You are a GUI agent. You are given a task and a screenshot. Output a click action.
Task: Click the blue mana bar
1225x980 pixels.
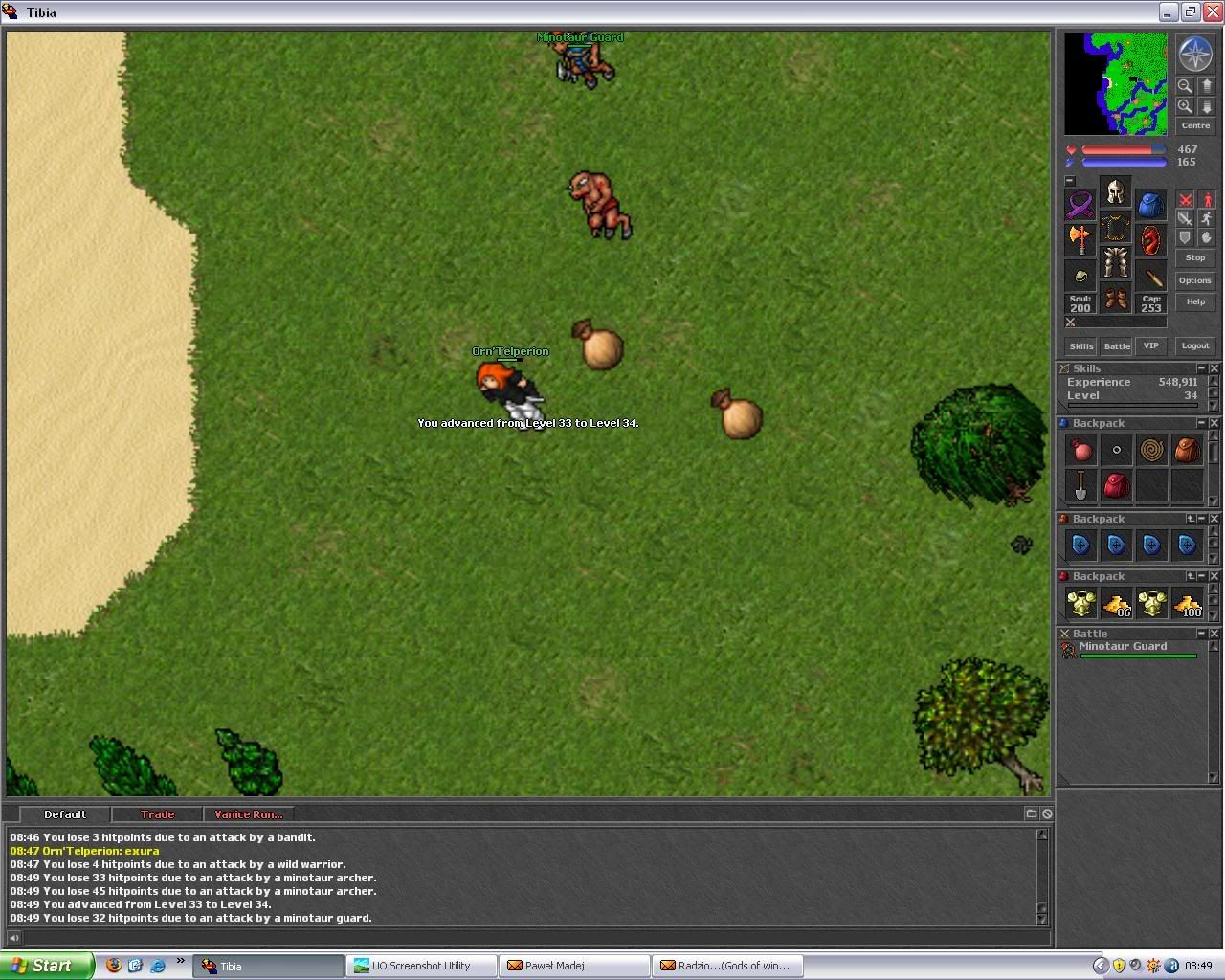click(x=1123, y=163)
